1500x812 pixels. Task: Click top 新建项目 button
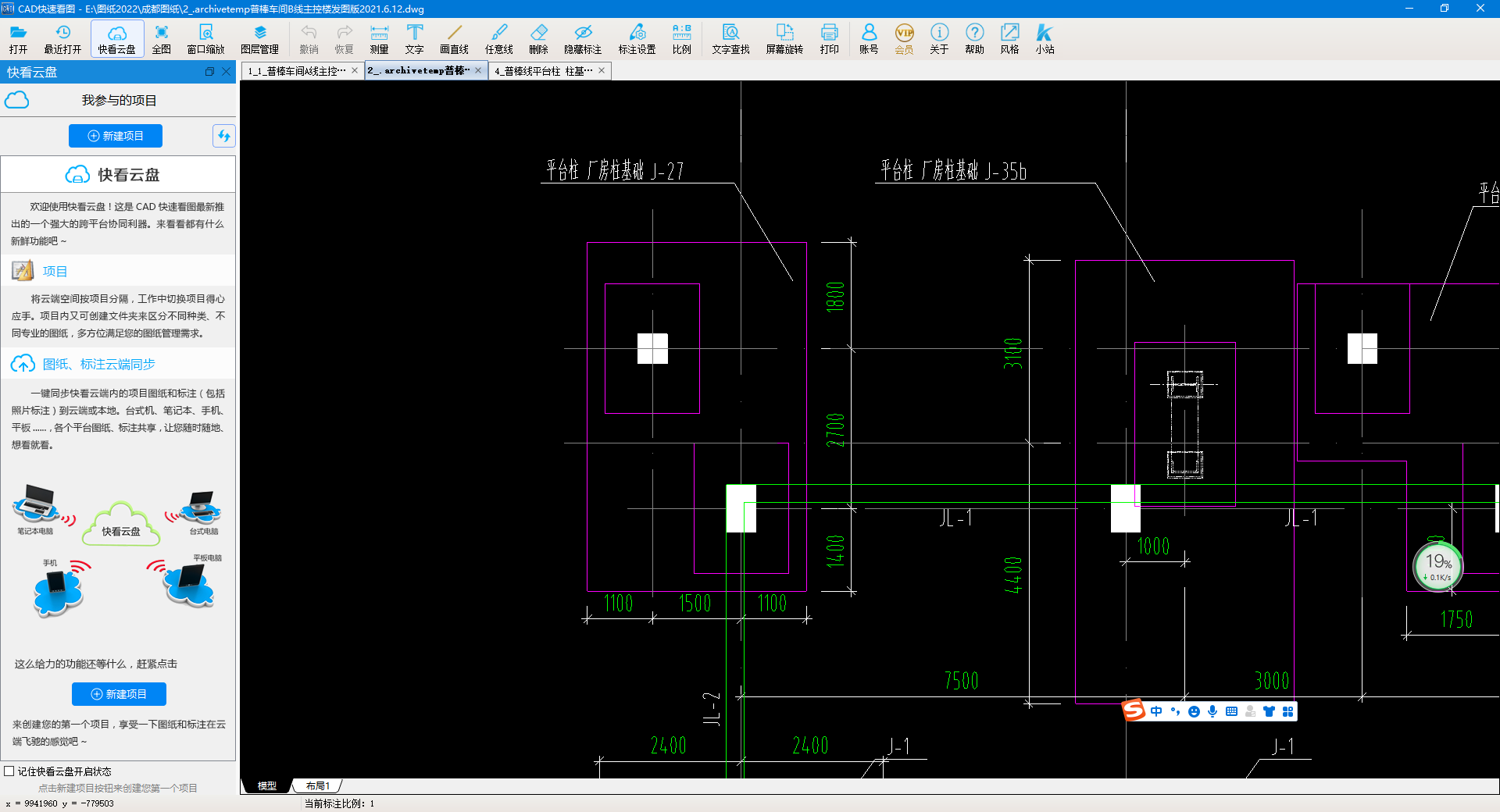point(116,136)
